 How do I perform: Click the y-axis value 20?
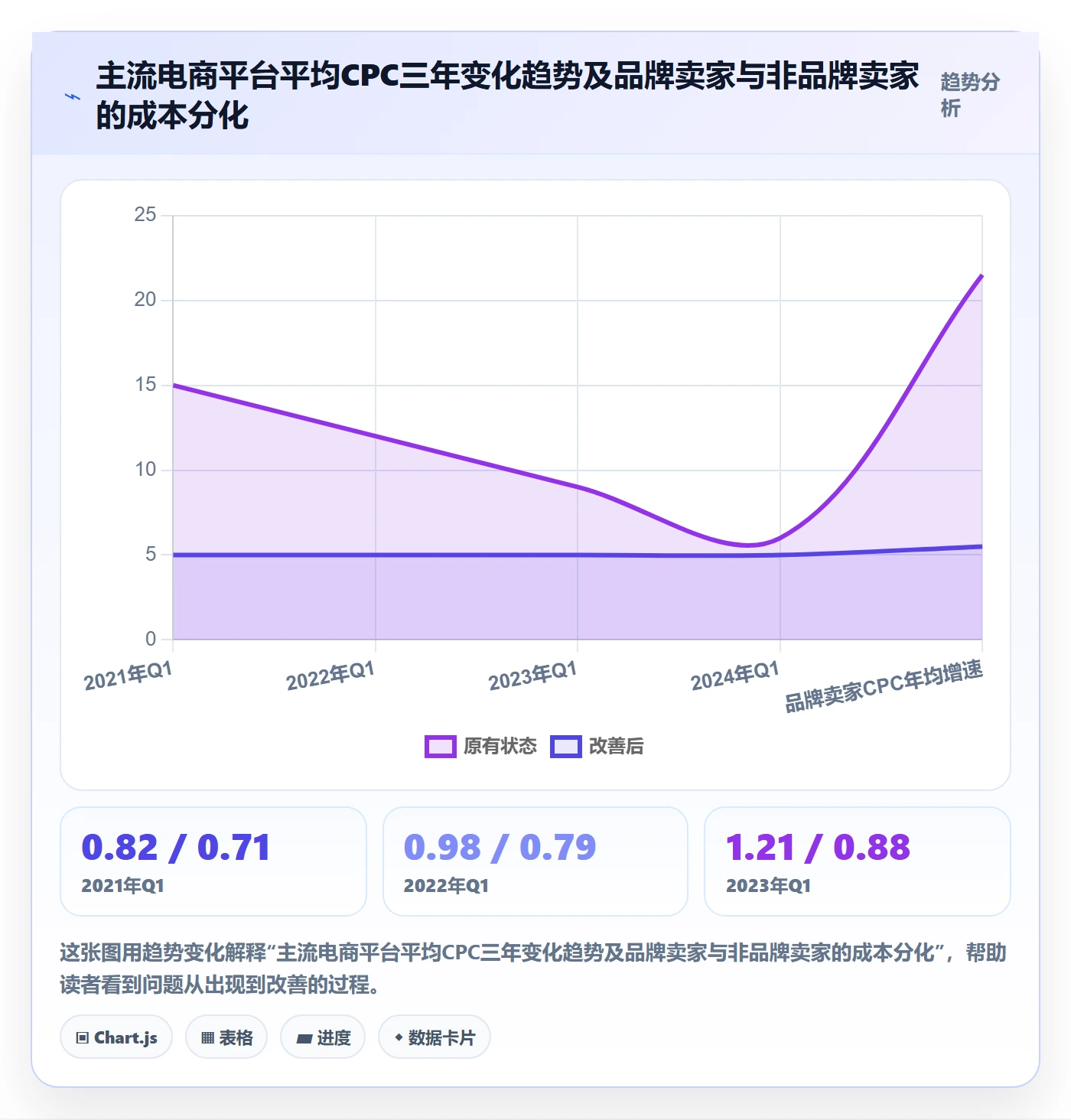tap(145, 300)
